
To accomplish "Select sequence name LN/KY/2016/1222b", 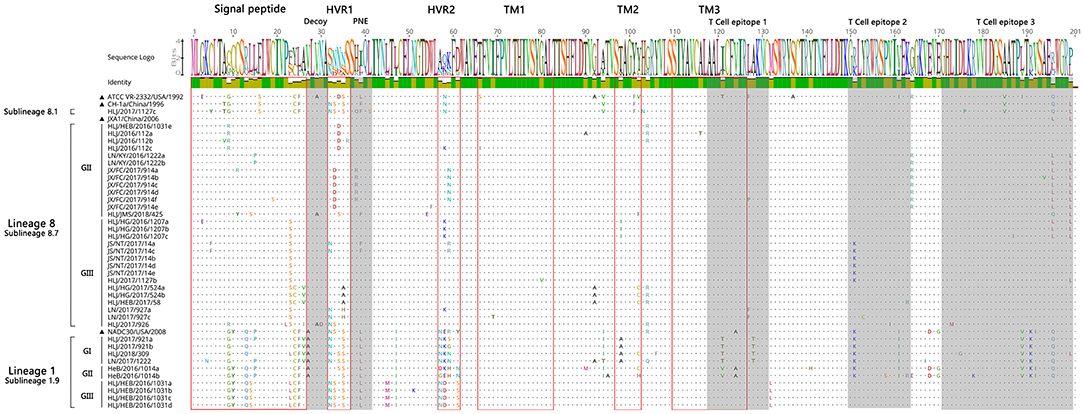I will 136,162.
